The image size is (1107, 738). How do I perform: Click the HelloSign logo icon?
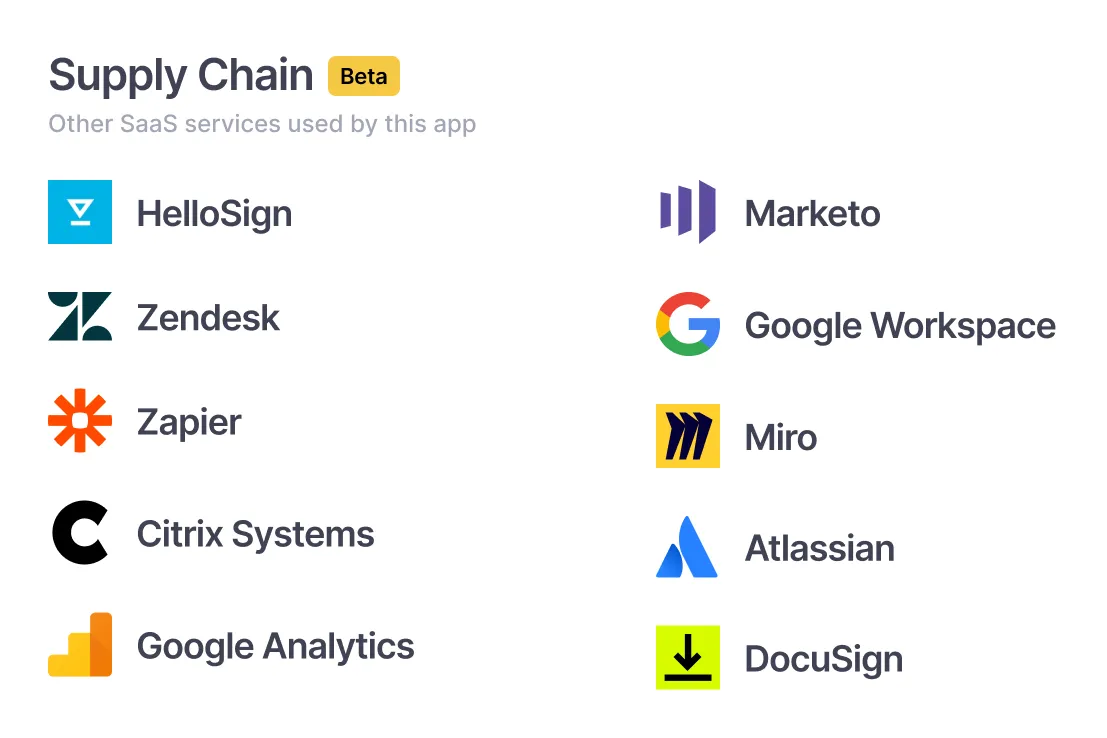point(80,212)
